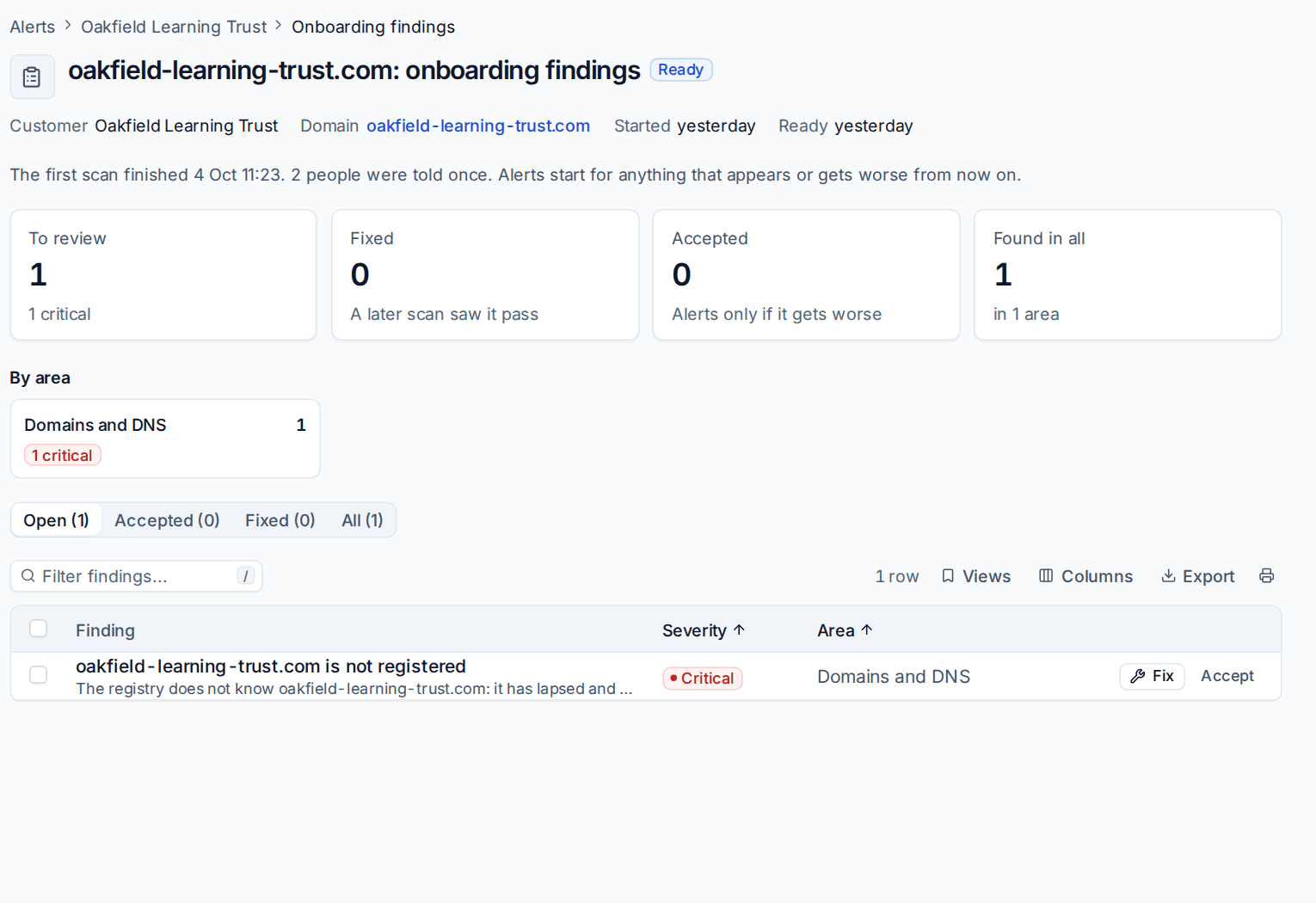The height and width of the screenshot is (903, 1316).
Task: Go to the Alerts breadcrumb
Action: point(33,27)
